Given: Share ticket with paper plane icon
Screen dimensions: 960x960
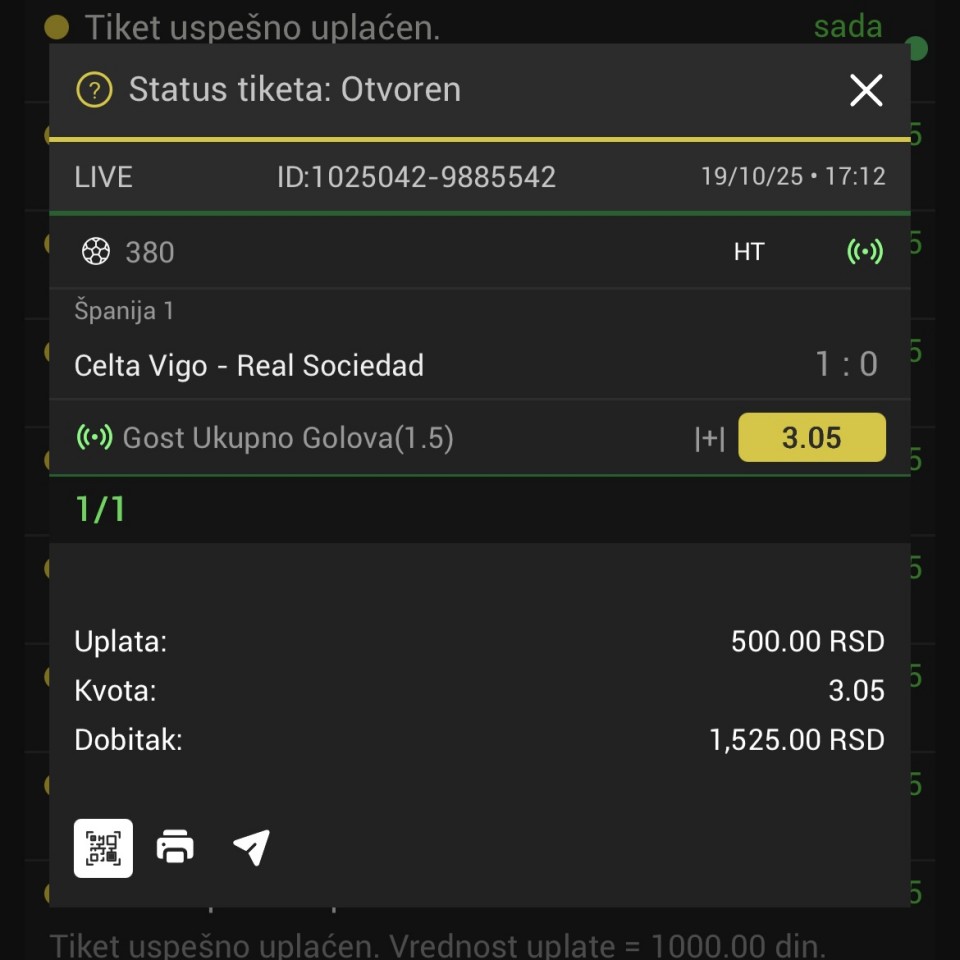Looking at the screenshot, I should click(x=251, y=848).
